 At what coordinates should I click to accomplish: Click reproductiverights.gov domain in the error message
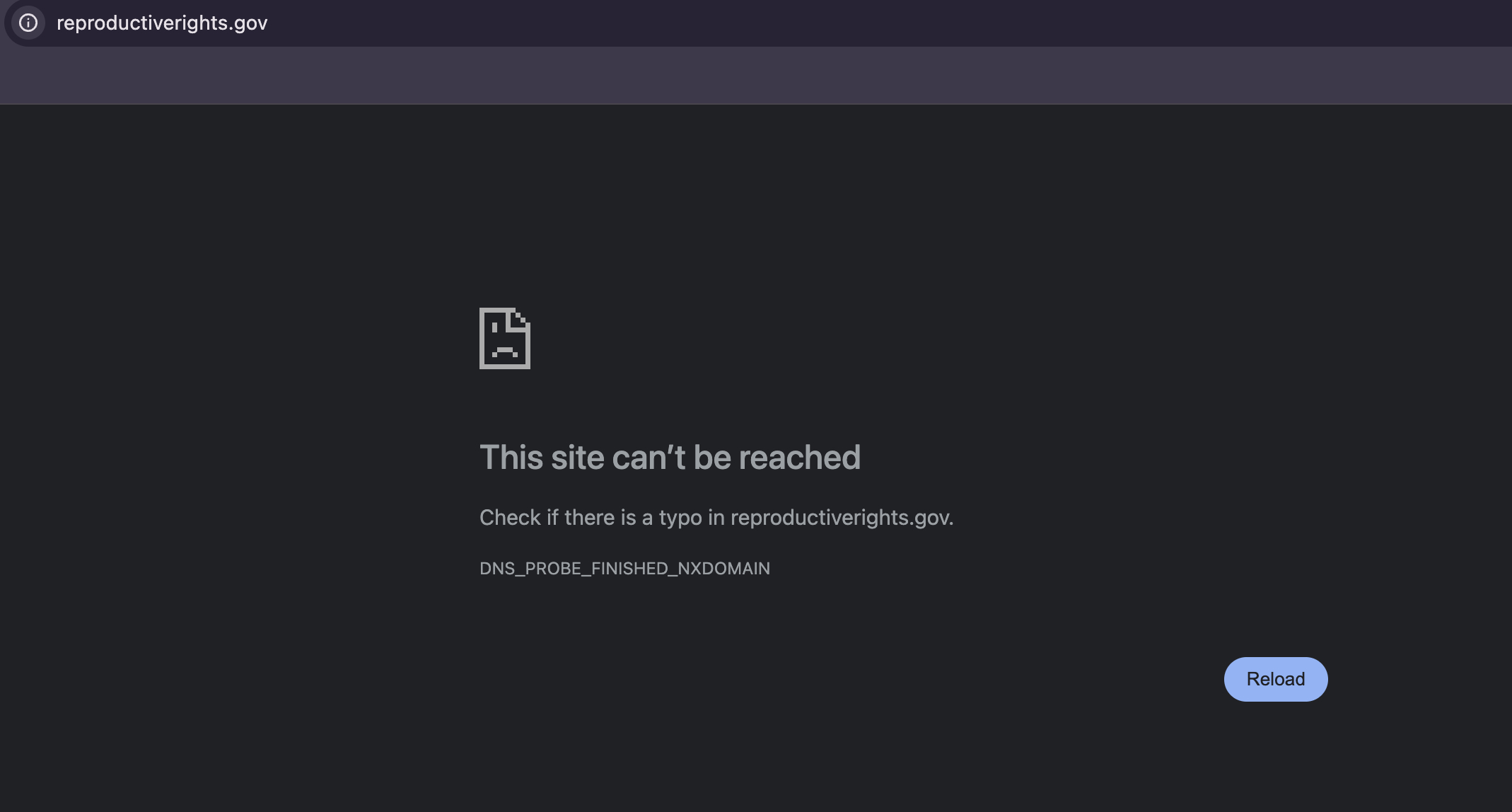842,518
